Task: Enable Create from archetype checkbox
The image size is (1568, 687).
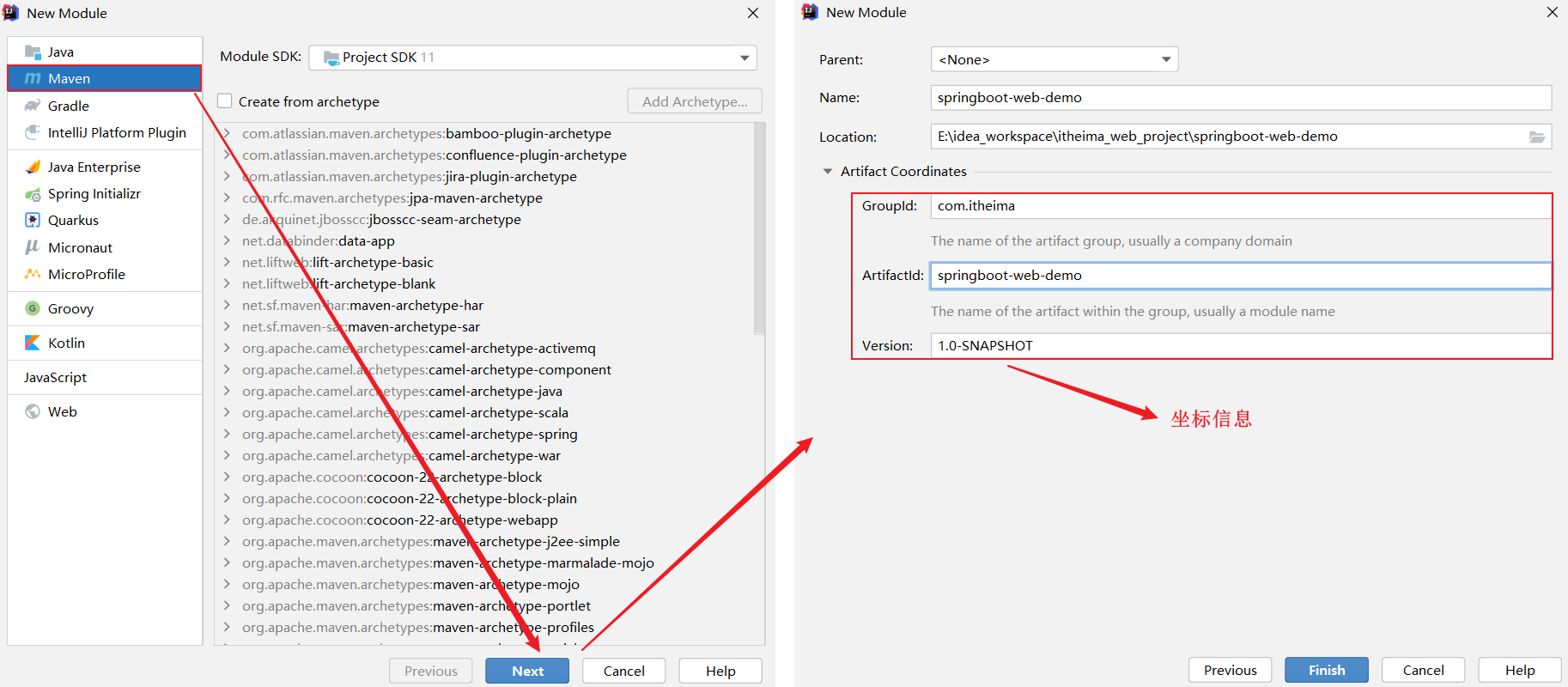Action: (x=225, y=101)
